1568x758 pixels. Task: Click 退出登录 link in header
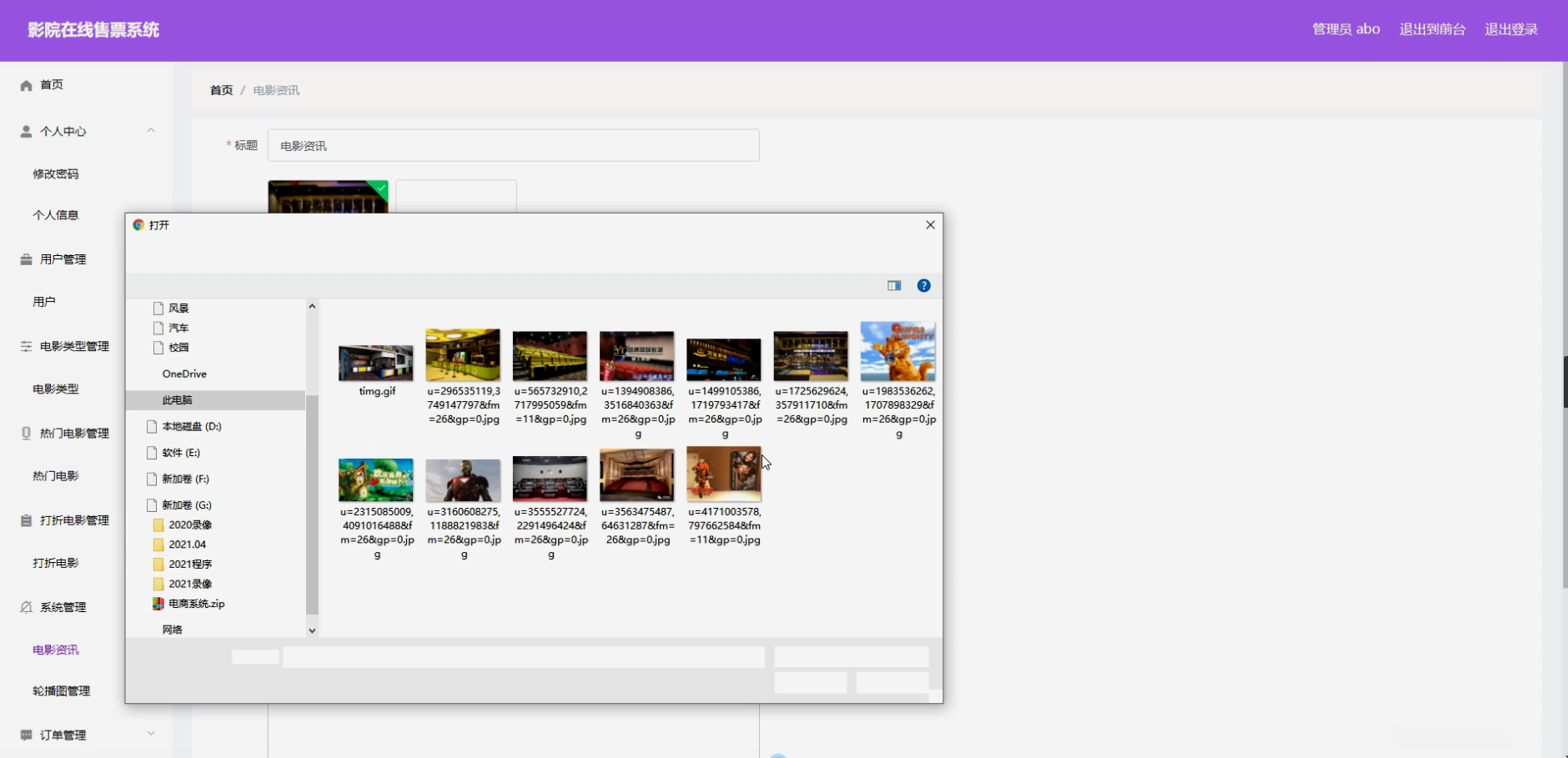click(1510, 29)
